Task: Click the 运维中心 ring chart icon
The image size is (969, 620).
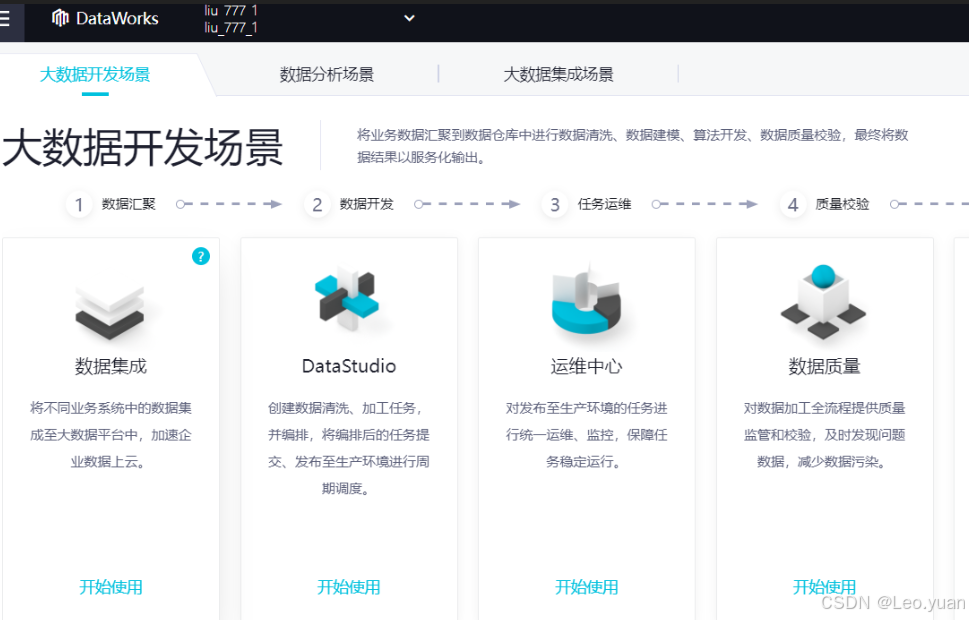Action: pos(586,300)
